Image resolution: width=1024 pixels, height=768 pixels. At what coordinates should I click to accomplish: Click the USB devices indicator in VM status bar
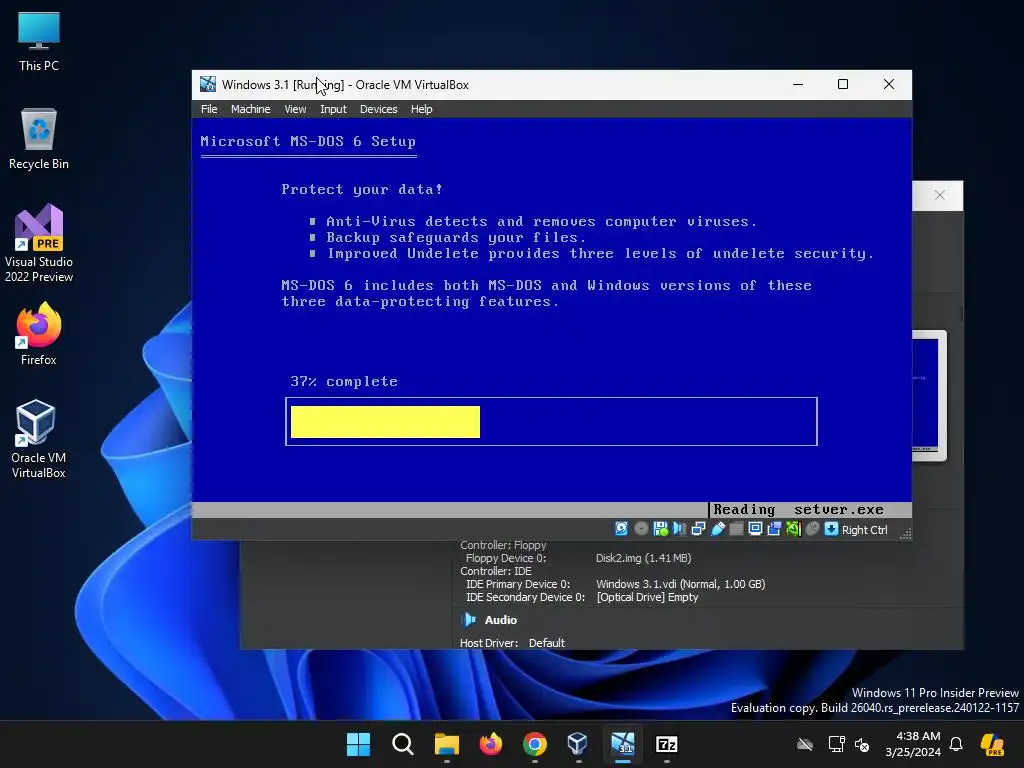[717, 529]
